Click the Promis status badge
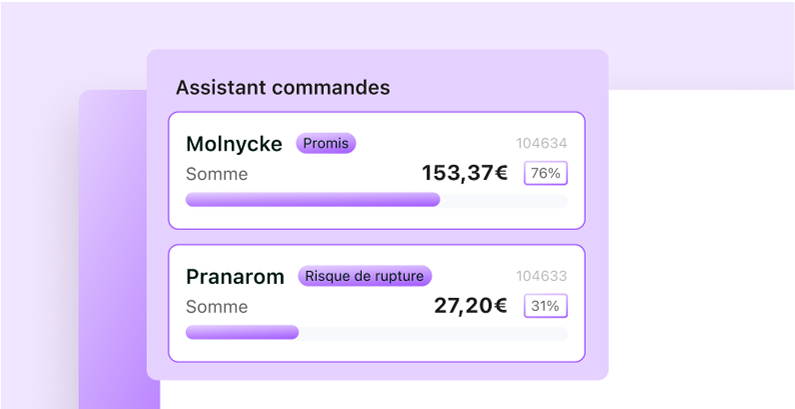The width and height of the screenshot is (795, 409). (326, 144)
